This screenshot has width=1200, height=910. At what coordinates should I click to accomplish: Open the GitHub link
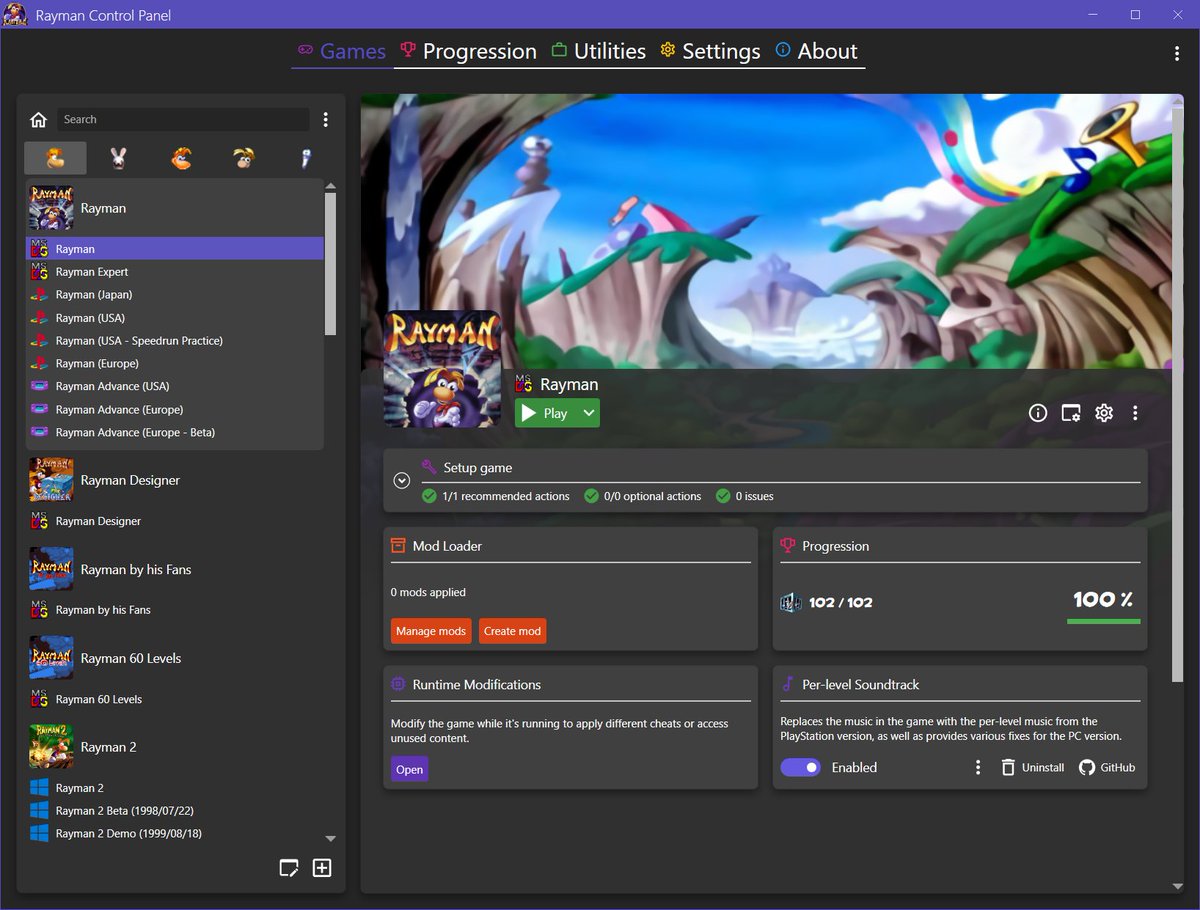pos(1107,767)
